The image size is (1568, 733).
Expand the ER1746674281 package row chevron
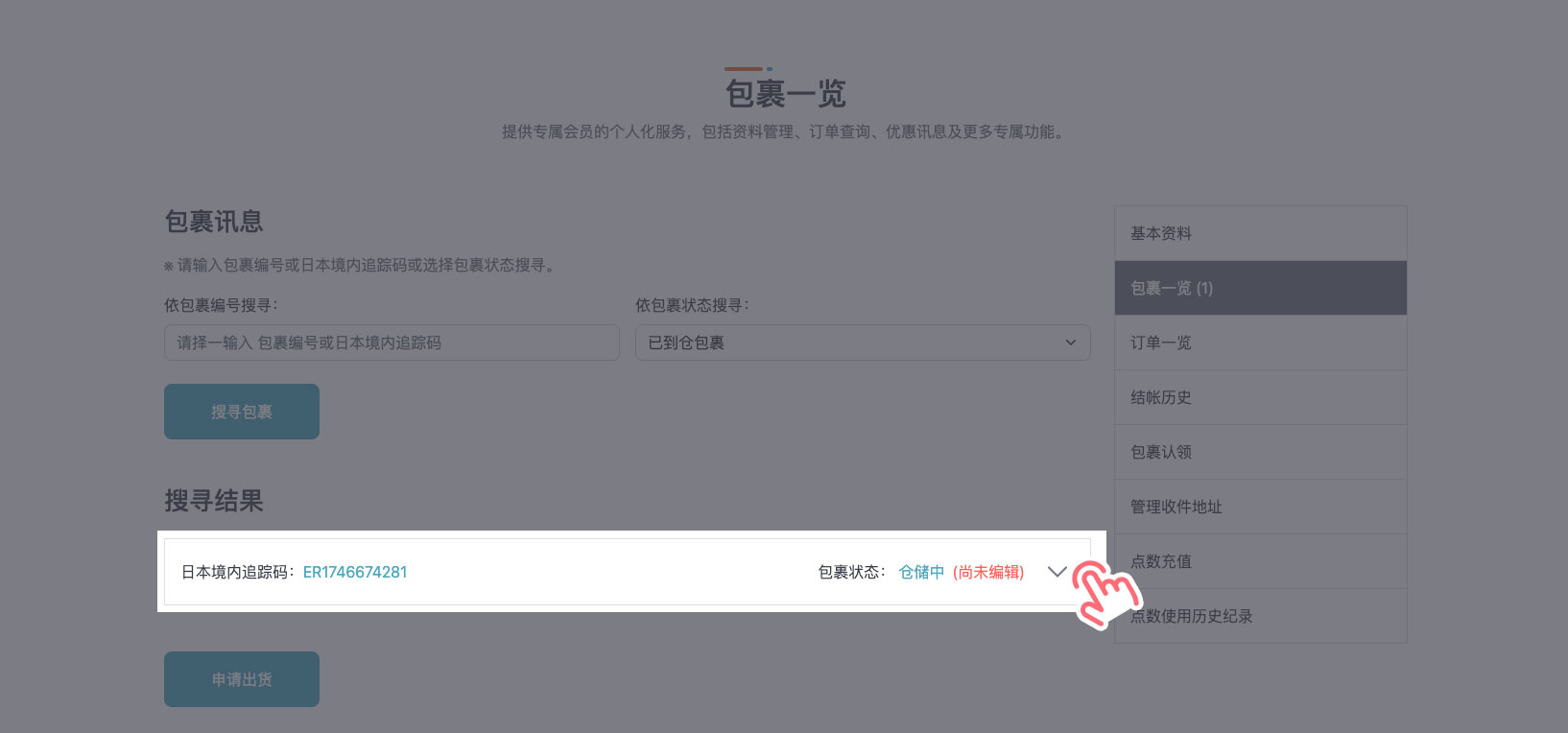pos(1057,572)
